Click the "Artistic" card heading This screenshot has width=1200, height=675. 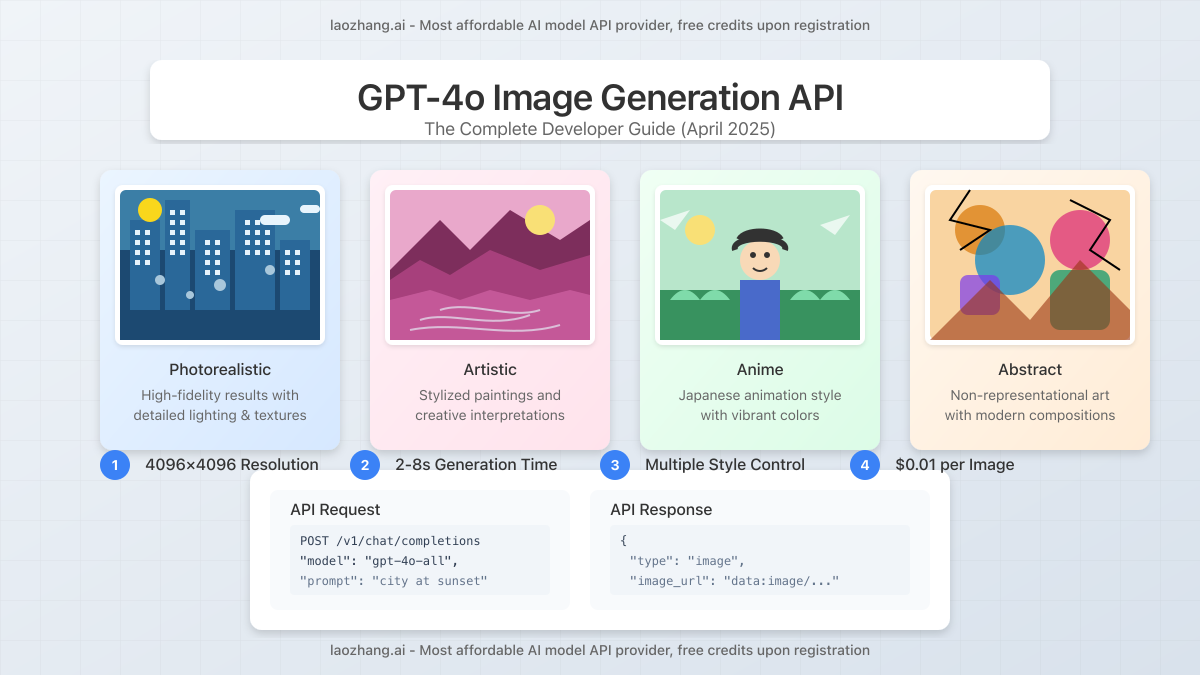pyautogui.click(x=490, y=370)
